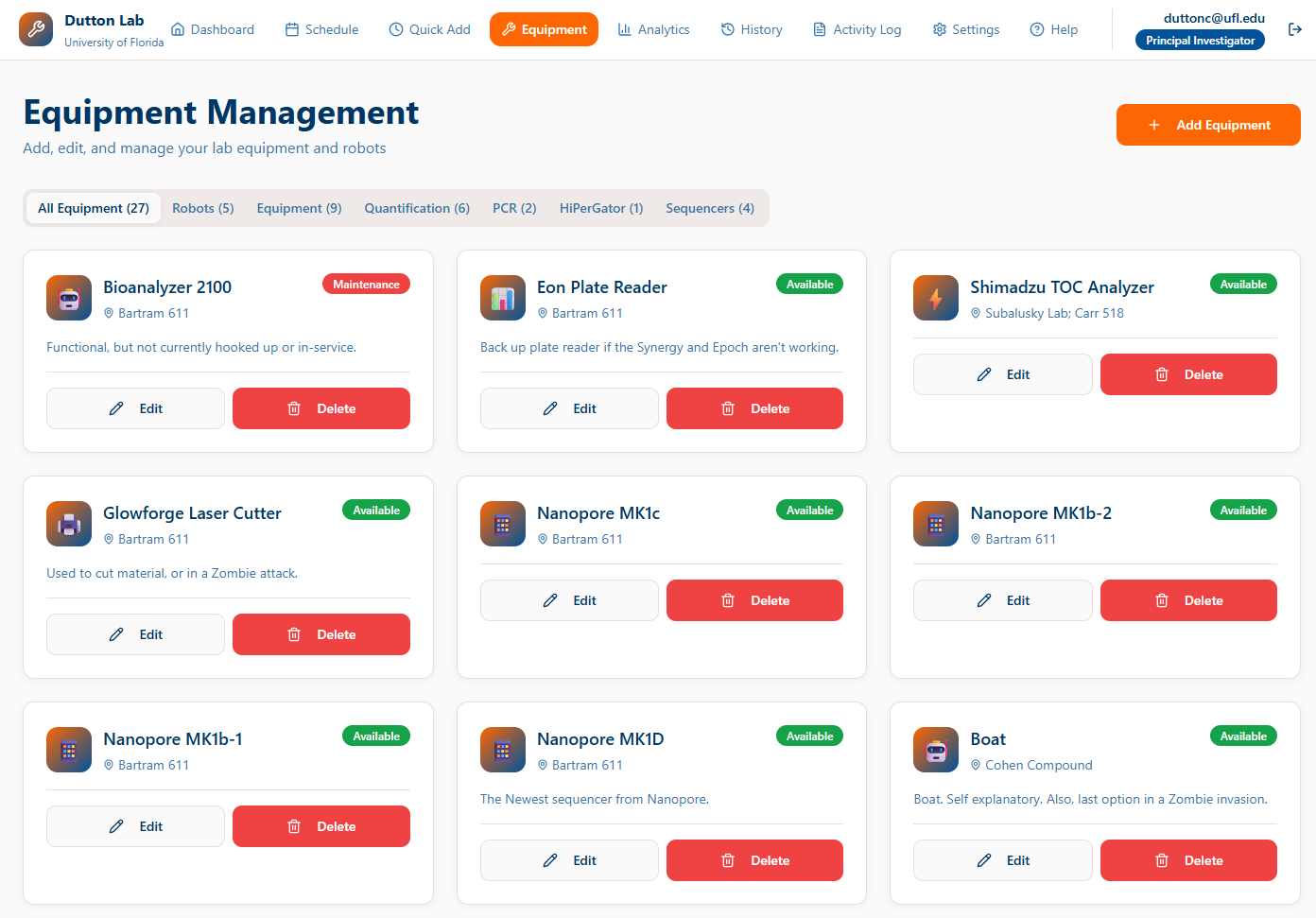
Task: Delete the Boat equipment entry
Action: (1188, 860)
